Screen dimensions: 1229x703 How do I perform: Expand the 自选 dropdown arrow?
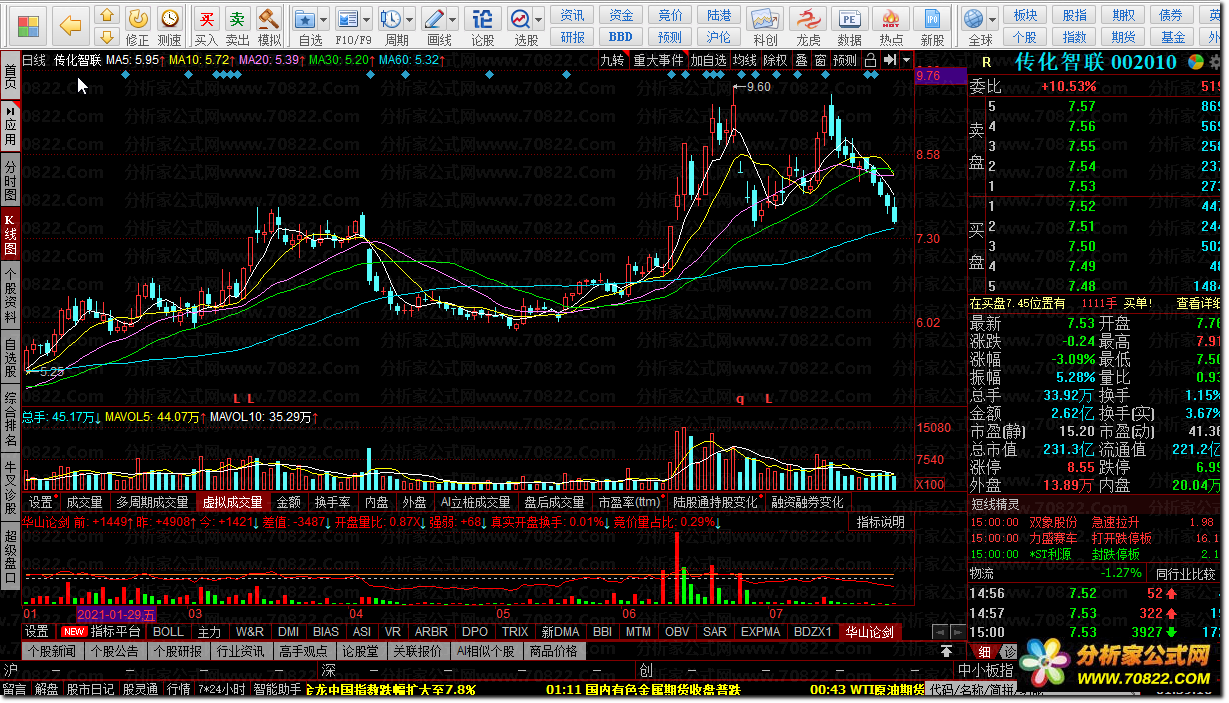click(x=325, y=19)
